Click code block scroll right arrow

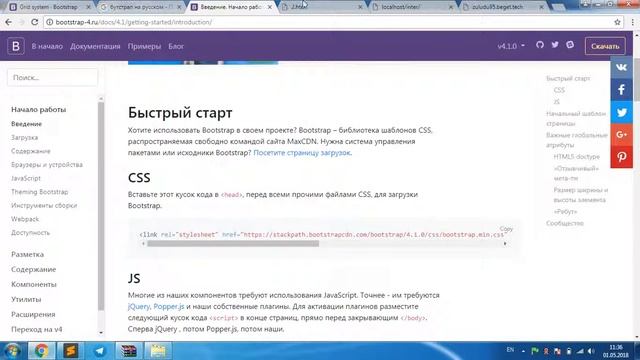pos(505,244)
